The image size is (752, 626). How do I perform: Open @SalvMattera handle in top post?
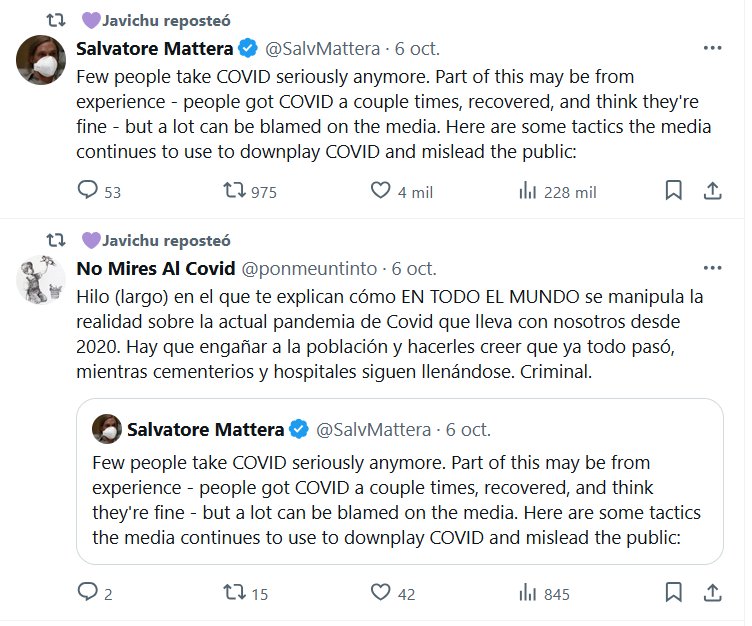coord(323,48)
